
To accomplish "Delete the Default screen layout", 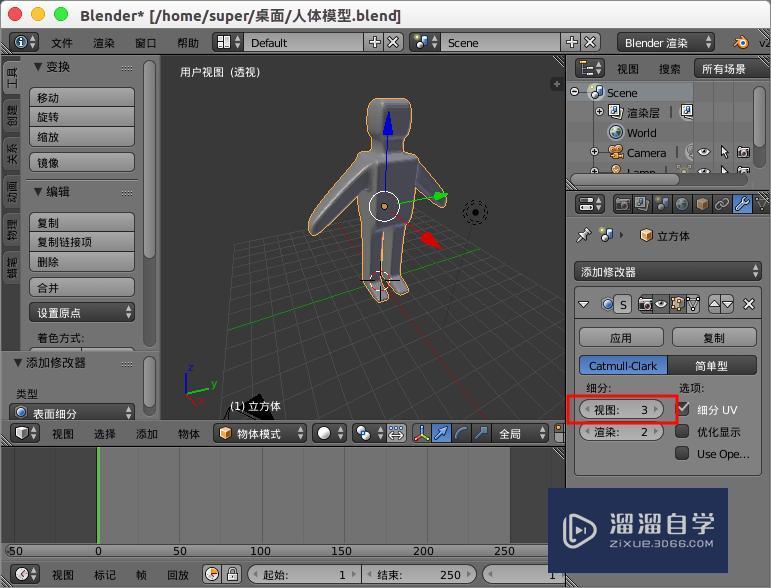I will [393, 42].
